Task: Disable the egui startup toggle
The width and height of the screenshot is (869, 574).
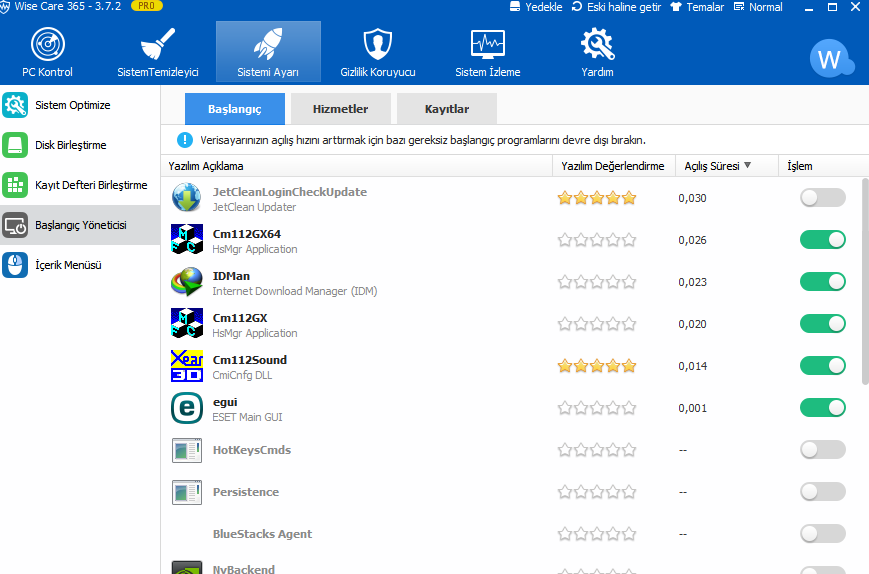Action: pos(822,408)
